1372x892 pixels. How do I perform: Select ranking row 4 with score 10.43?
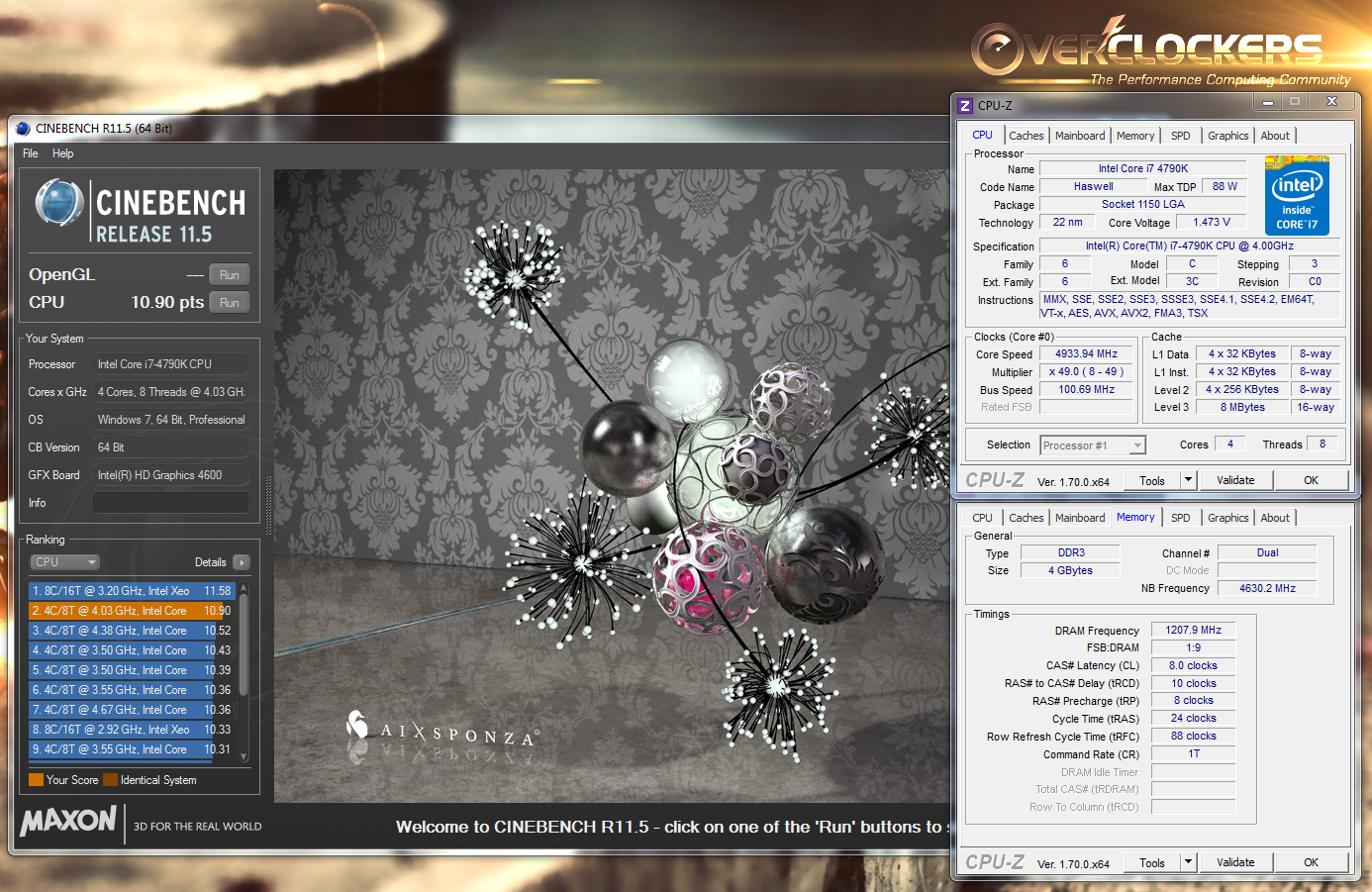pyautogui.click(x=131, y=650)
